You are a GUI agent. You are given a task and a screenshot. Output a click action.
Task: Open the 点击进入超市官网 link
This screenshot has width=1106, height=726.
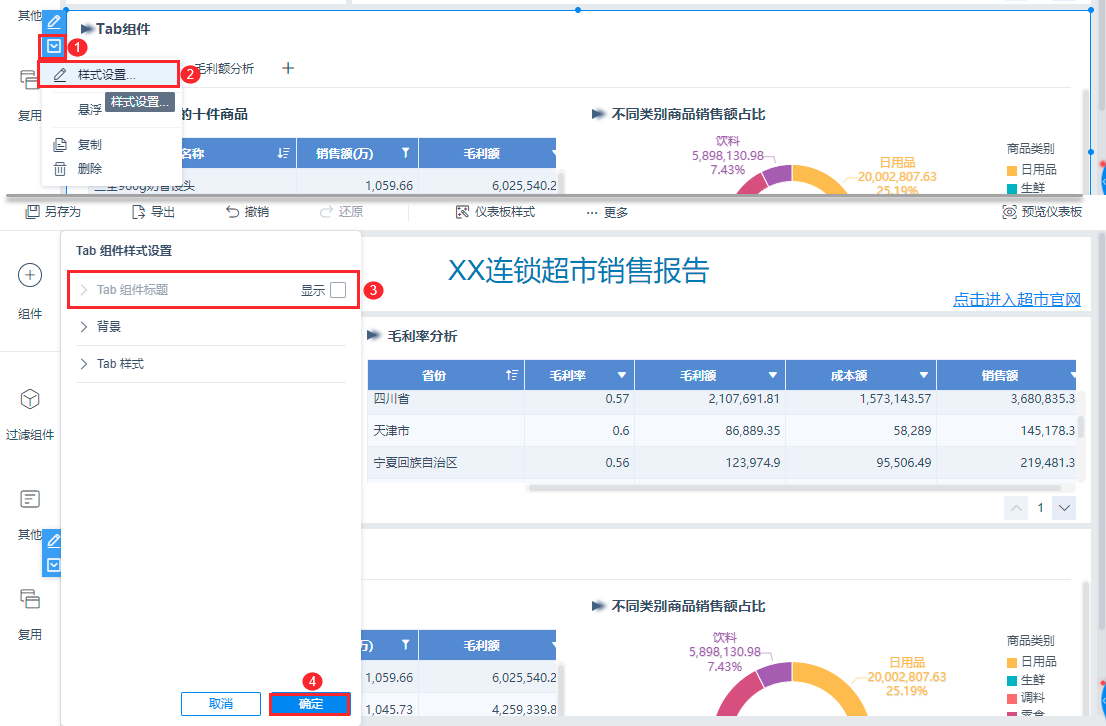(x=1016, y=299)
